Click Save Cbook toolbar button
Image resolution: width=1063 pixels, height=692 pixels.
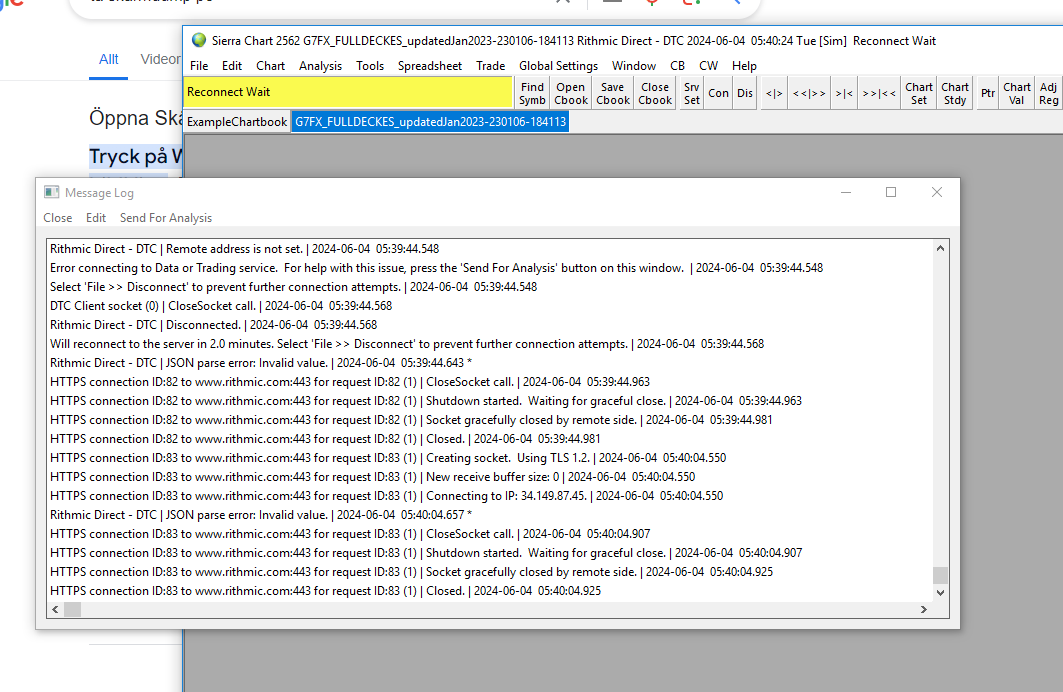click(x=613, y=93)
